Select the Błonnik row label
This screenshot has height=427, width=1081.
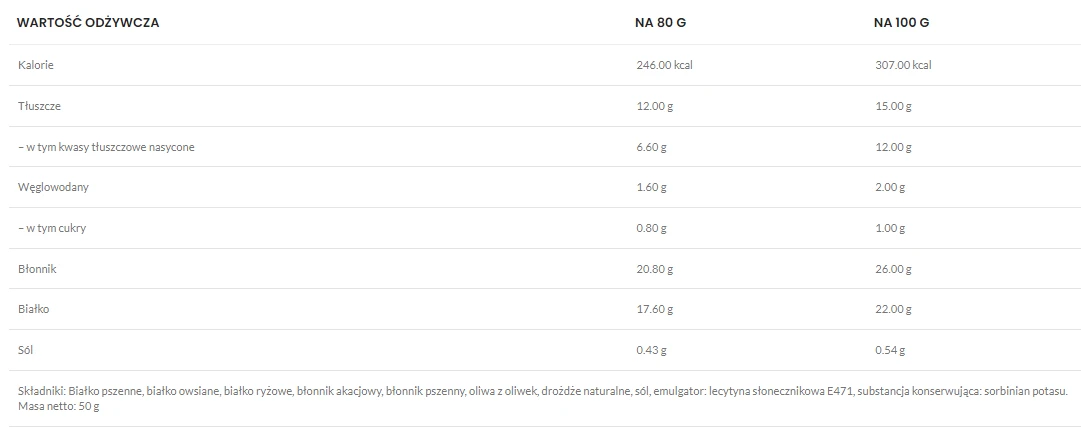[x=37, y=269]
